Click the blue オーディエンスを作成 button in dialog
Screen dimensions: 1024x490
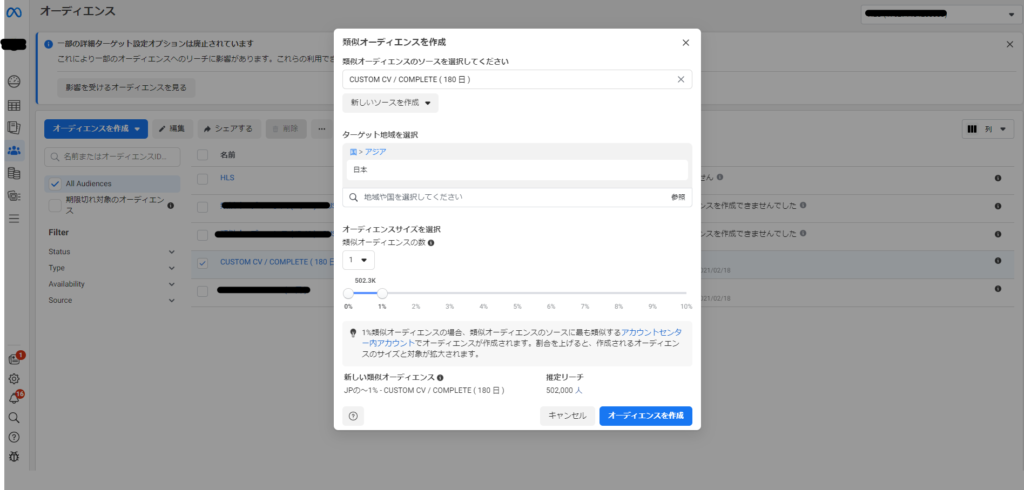coord(645,416)
